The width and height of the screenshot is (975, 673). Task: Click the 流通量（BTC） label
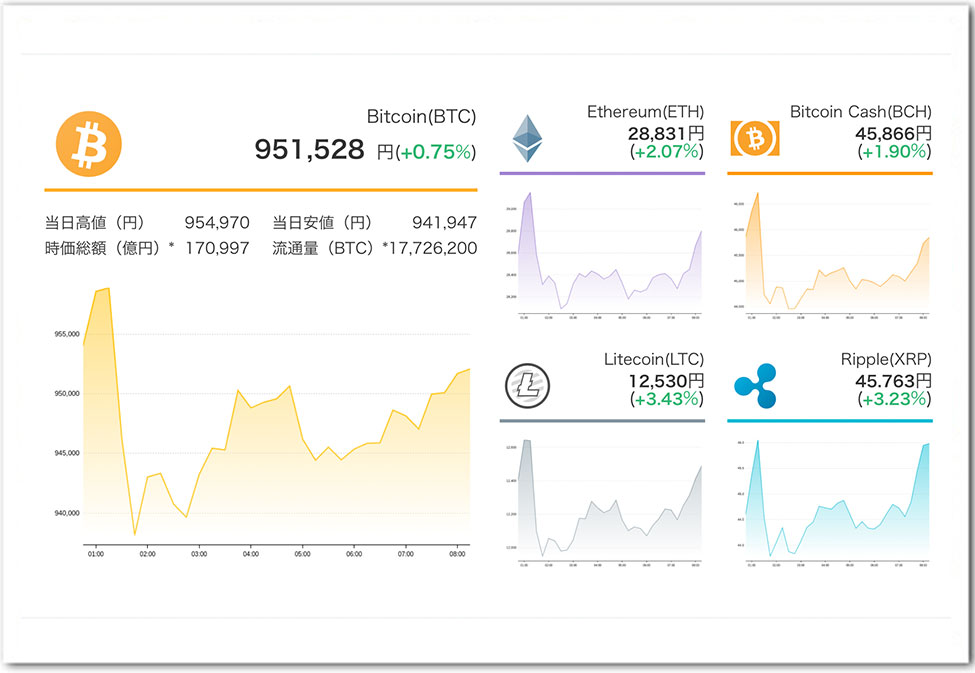click(x=323, y=249)
